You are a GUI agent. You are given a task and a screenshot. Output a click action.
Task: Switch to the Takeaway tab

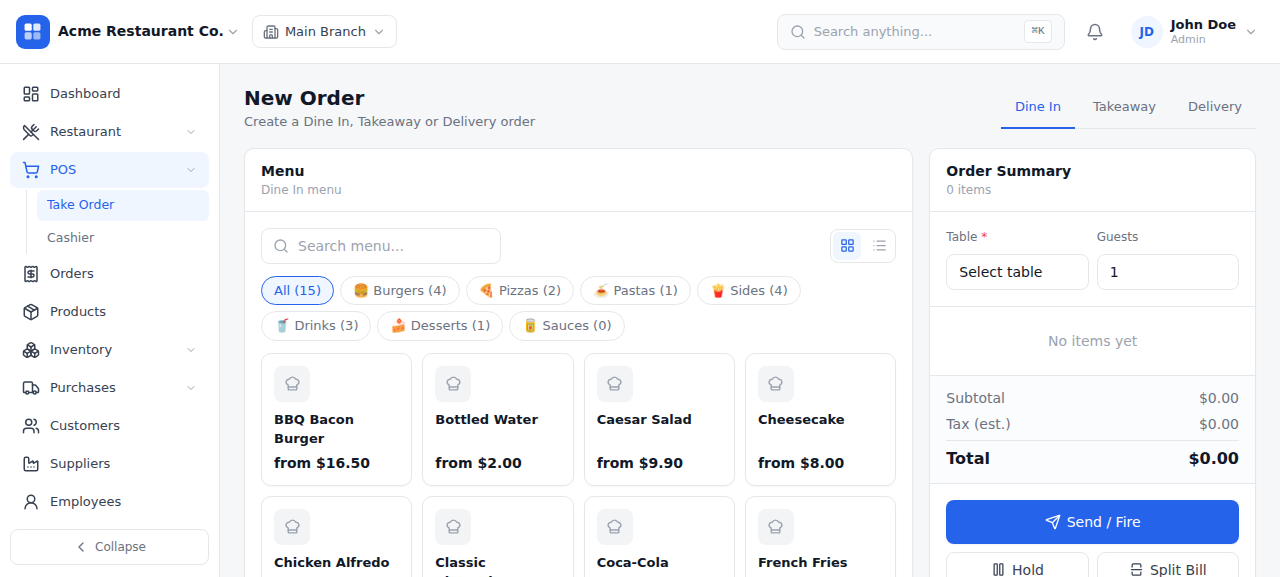pyautogui.click(x=1124, y=107)
